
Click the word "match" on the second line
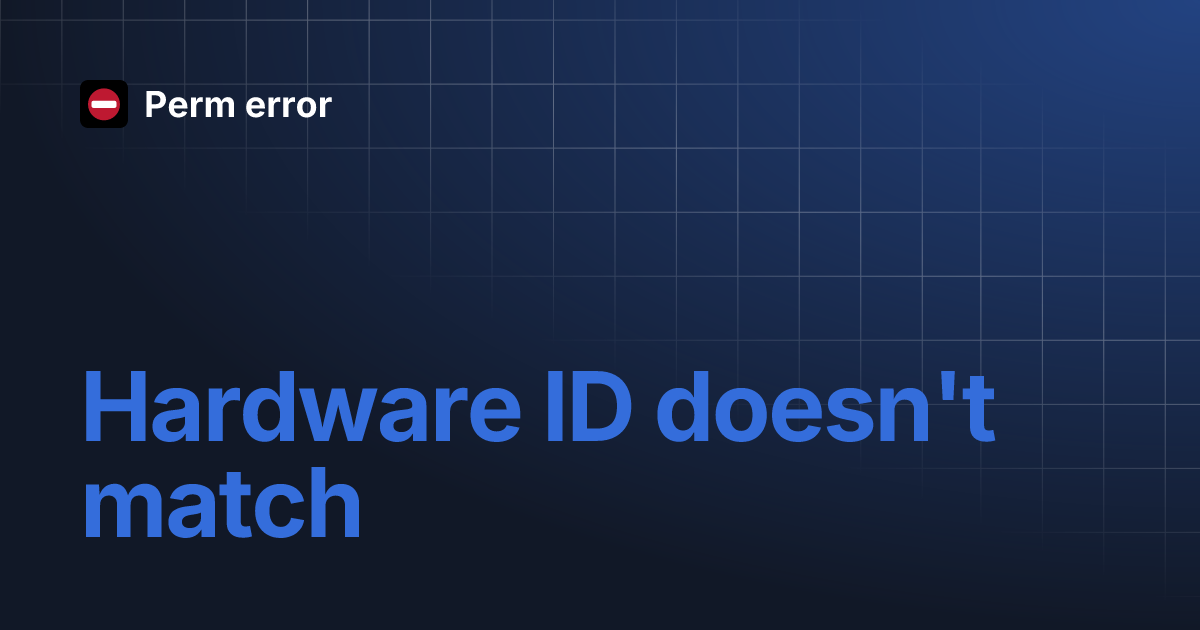pyautogui.click(x=222, y=503)
